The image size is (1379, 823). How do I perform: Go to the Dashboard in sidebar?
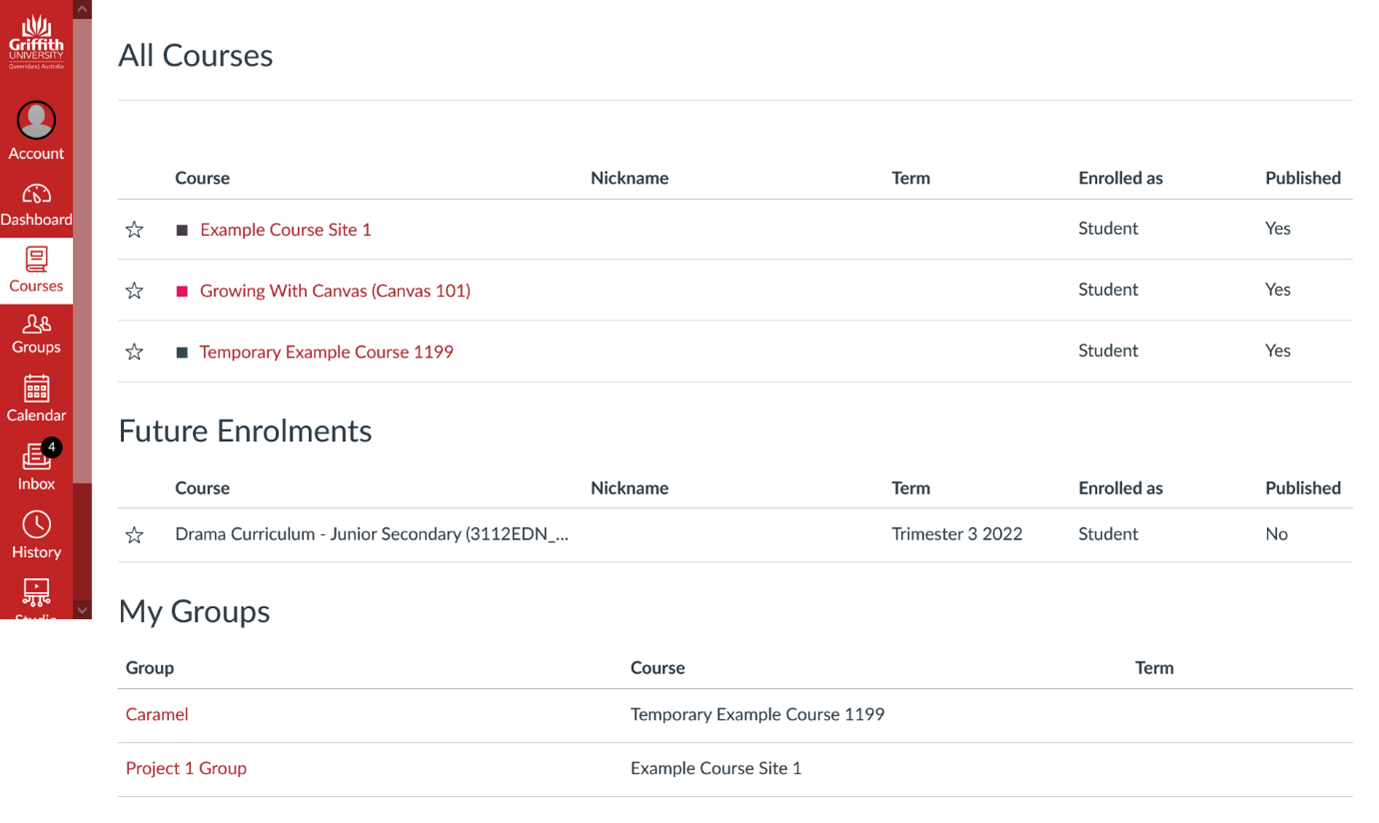[x=36, y=194]
